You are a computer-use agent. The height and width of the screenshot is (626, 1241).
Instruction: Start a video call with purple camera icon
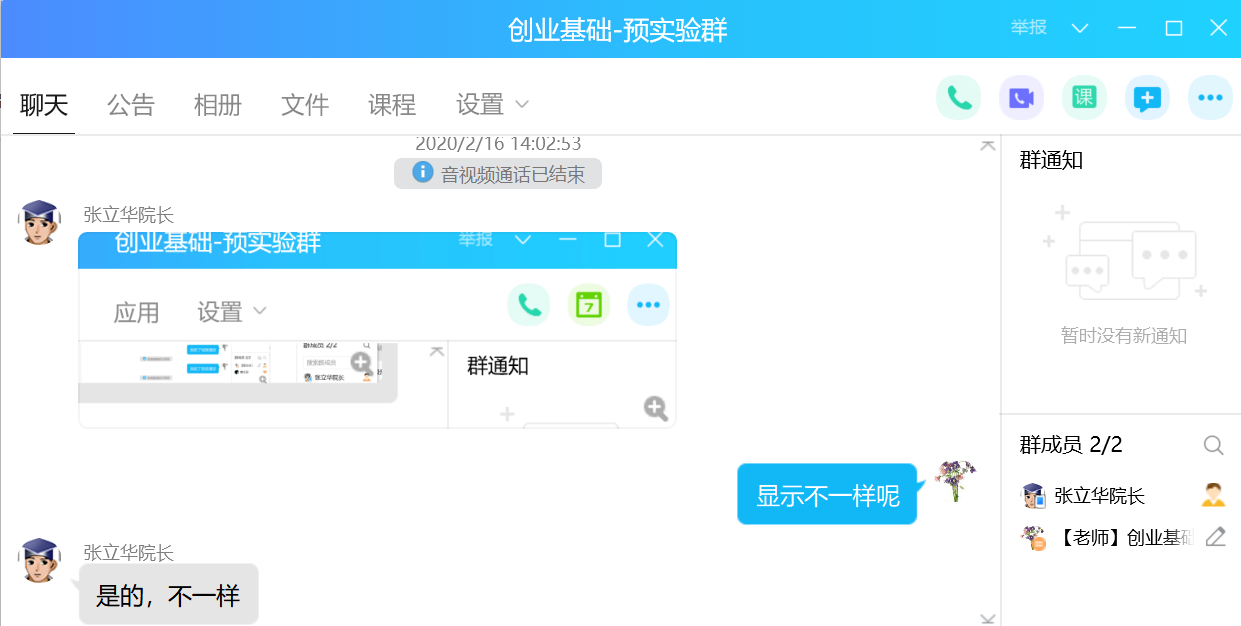coord(1021,98)
